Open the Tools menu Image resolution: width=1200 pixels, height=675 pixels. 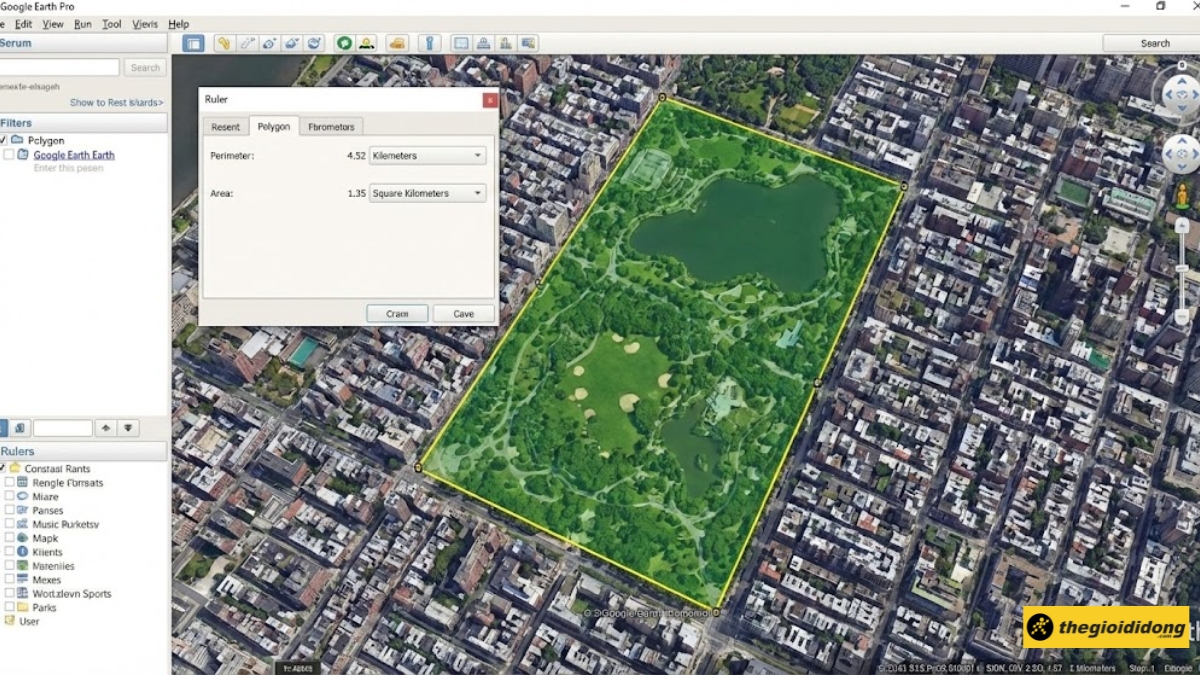tap(111, 24)
